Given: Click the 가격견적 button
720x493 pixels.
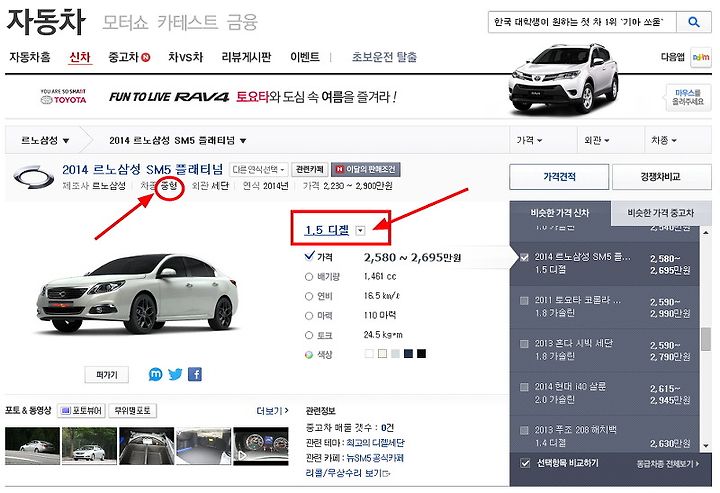Looking at the screenshot, I should click(559, 177).
